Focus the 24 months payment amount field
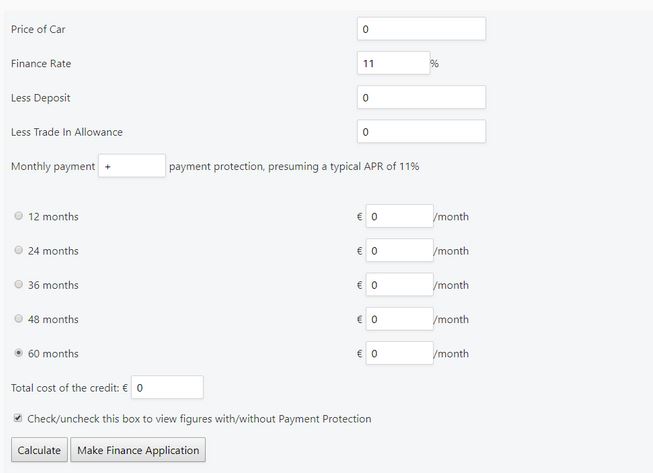The width and height of the screenshot is (653, 473). [398, 250]
